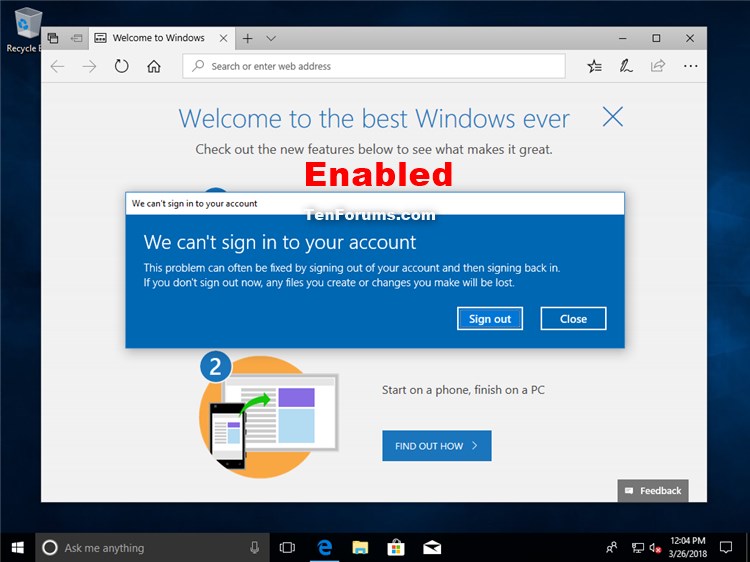Show tabs you've set aside in Edge

pyautogui.click(x=53, y=38)
